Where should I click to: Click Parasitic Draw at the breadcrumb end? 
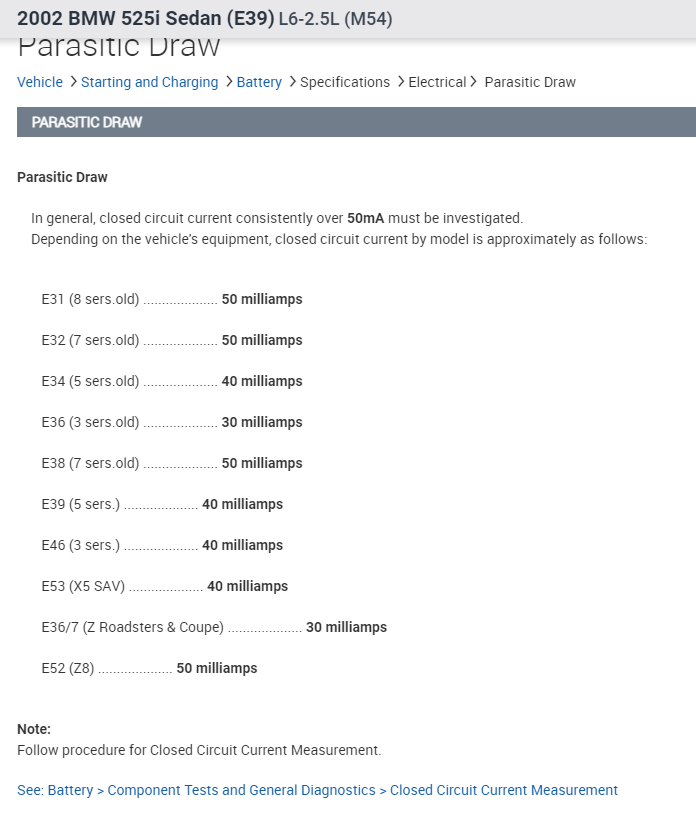530,82
